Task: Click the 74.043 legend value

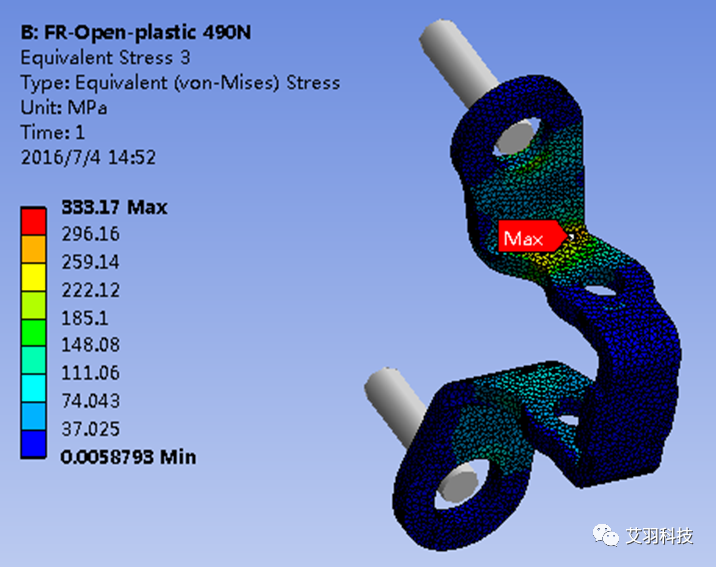Action: click(x=90, y=401)
